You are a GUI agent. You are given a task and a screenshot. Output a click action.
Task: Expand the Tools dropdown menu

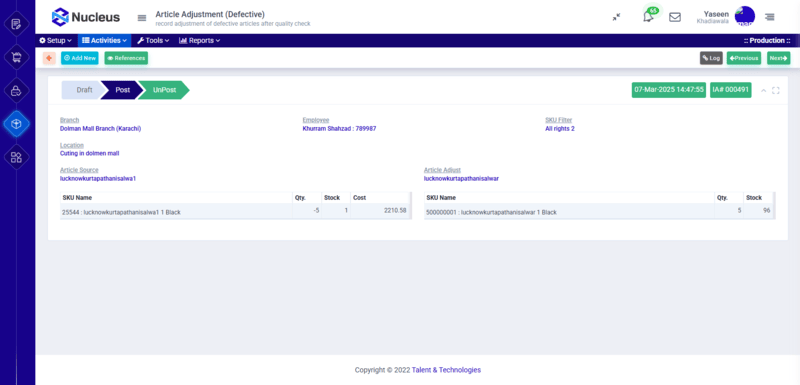(153, 40)
